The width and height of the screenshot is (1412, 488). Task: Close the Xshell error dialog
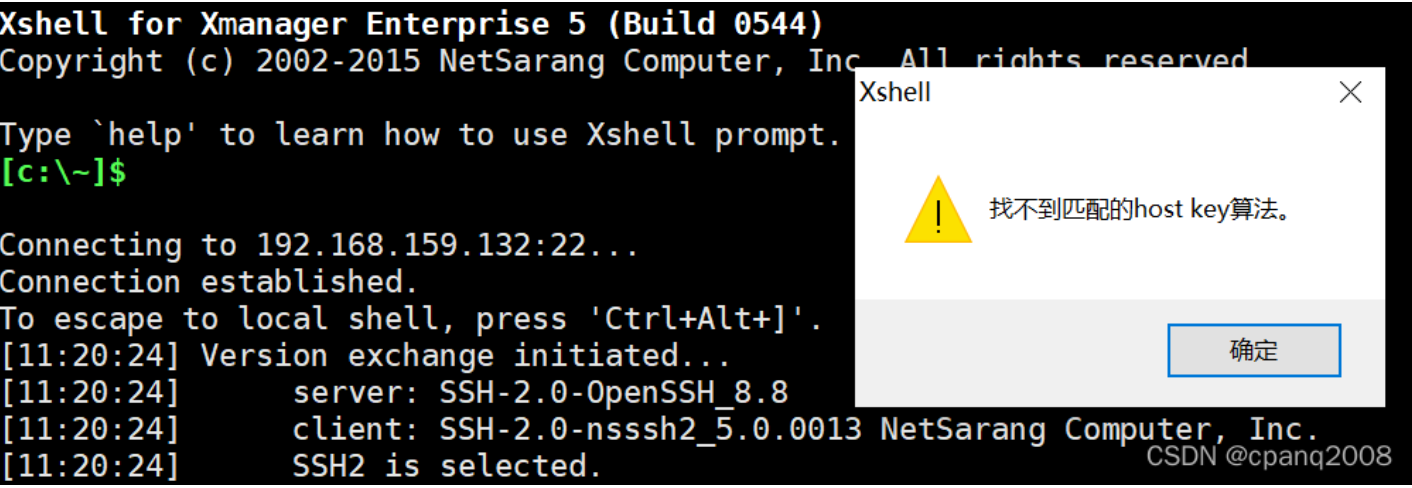click(x=1350, y=93)
